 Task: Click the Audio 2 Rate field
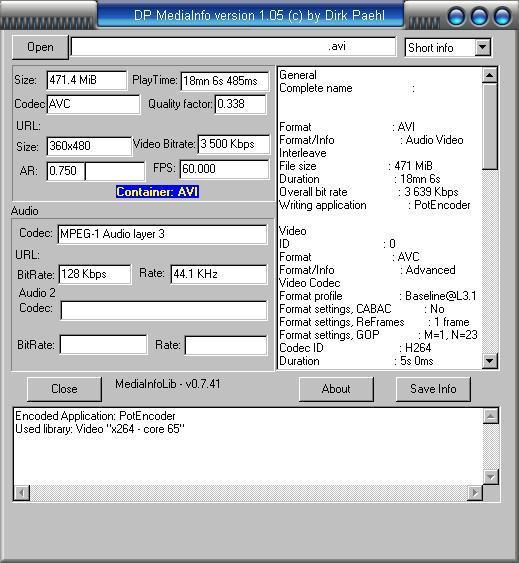tap(226, 345)
